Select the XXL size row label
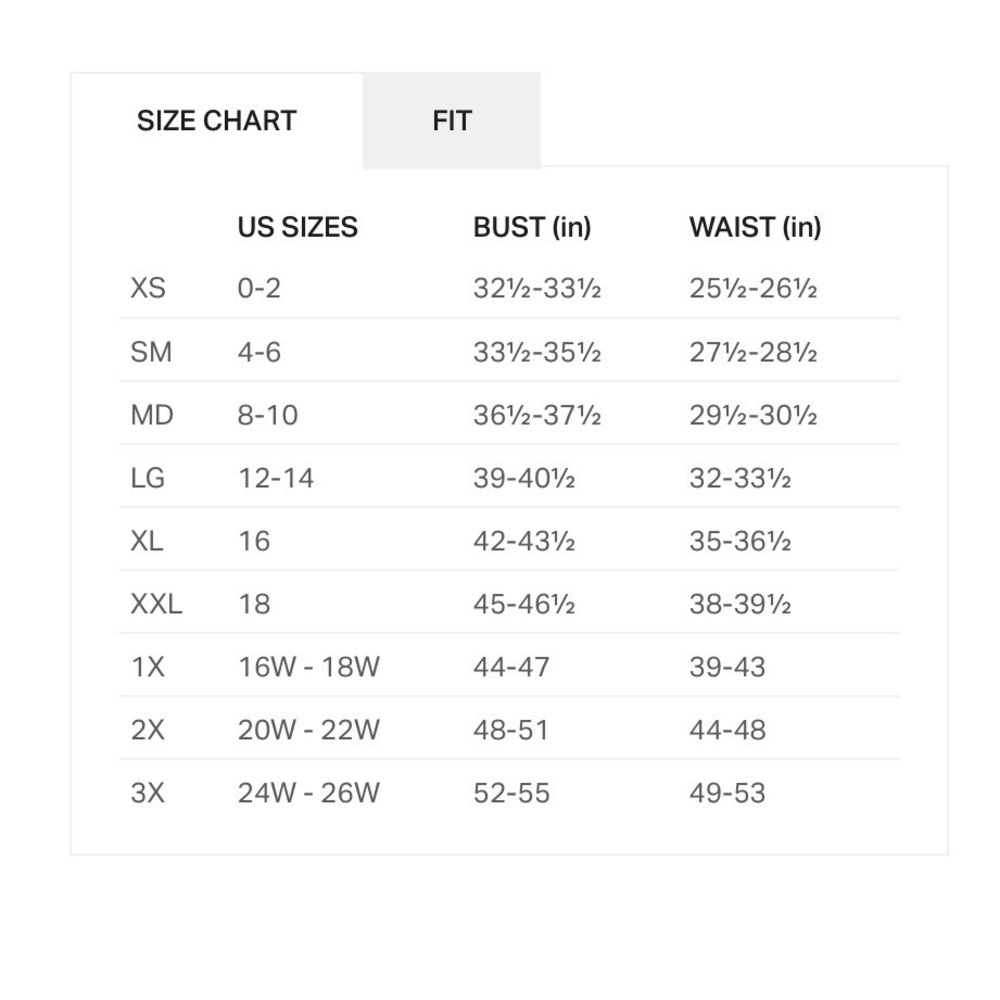Screen dimensions: 1000x1000 [x=156, y=604]
